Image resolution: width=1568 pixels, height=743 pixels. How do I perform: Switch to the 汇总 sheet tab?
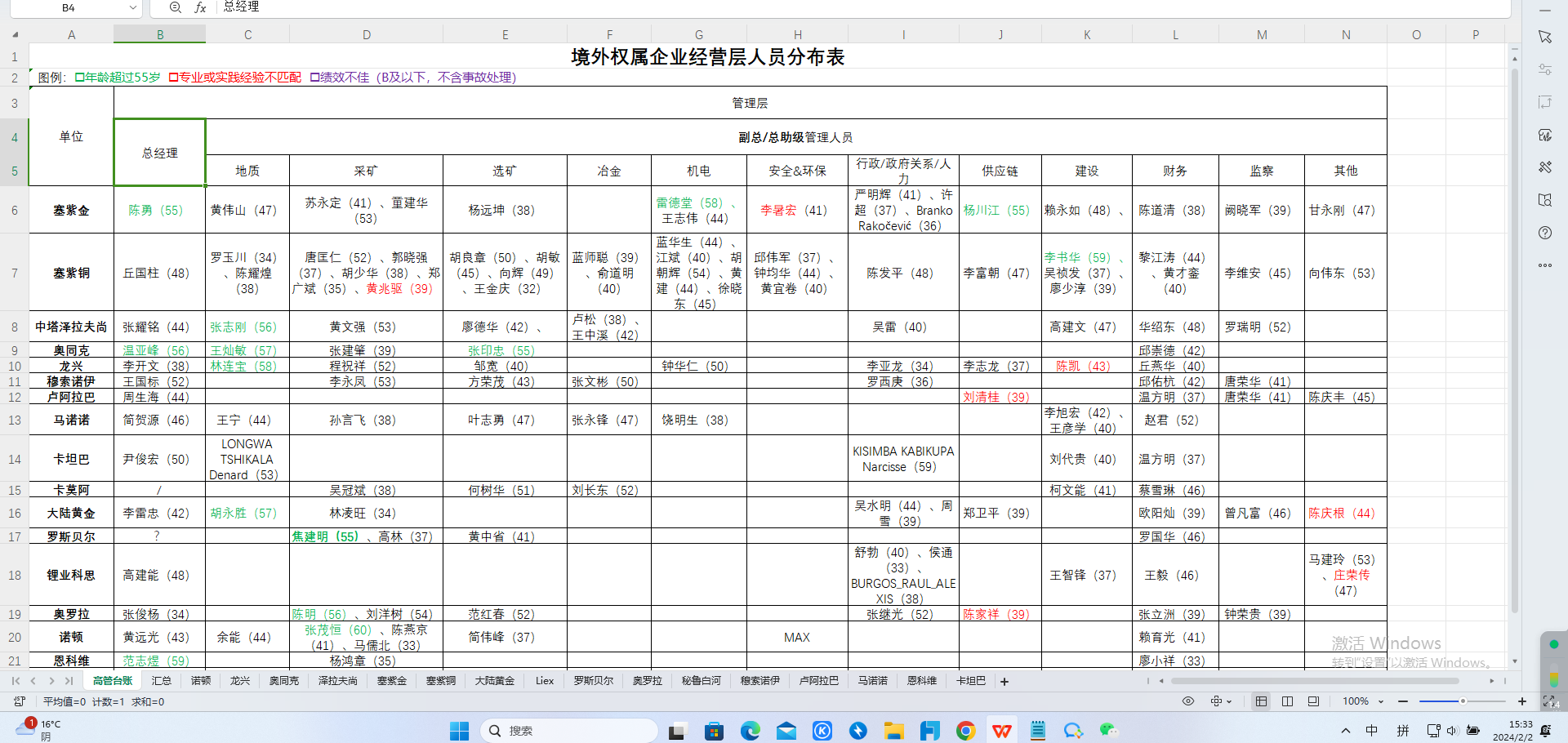pyautogui.click(x=162, y=681)
